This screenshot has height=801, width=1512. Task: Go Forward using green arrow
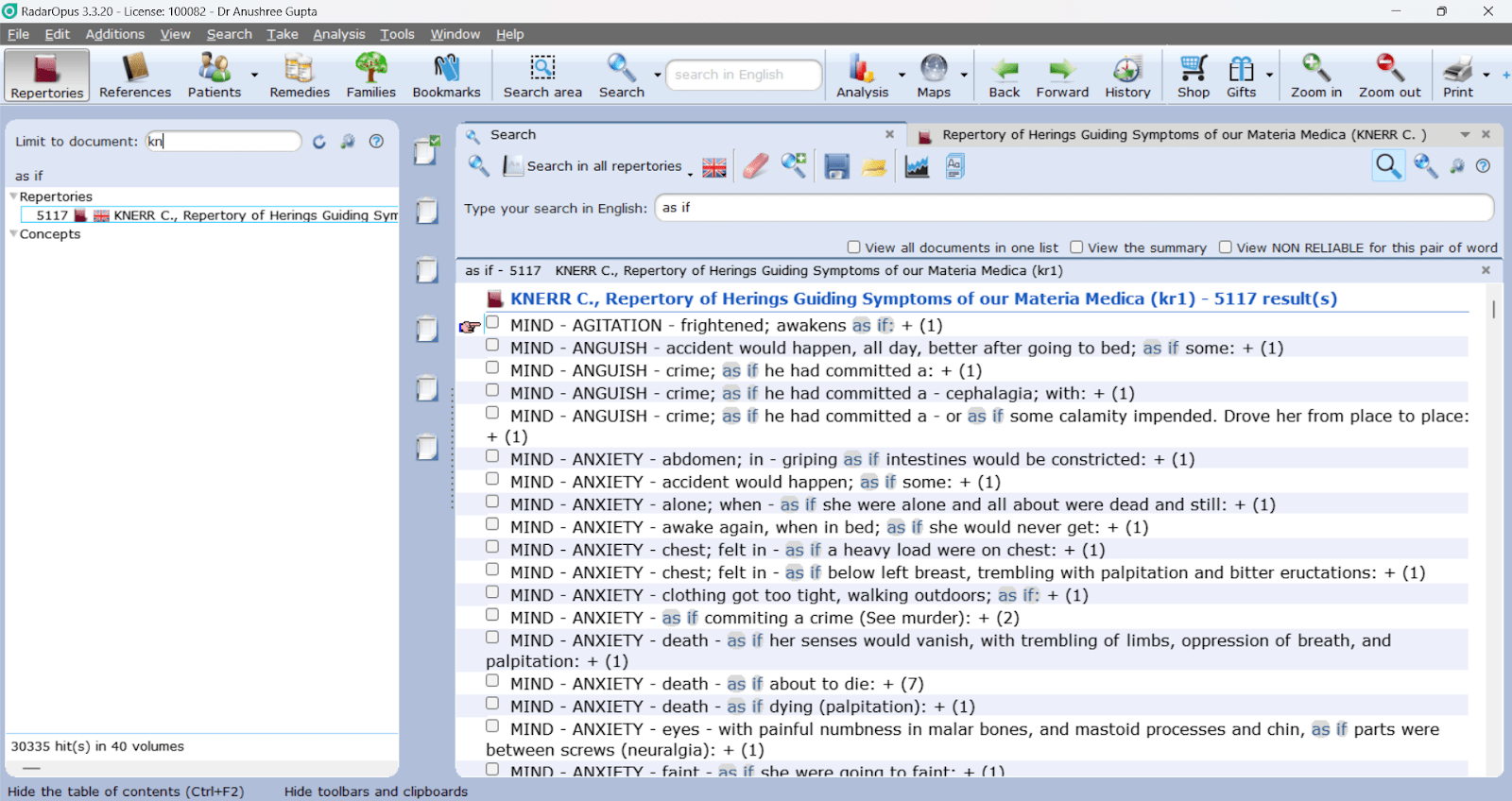point(1062,76)
